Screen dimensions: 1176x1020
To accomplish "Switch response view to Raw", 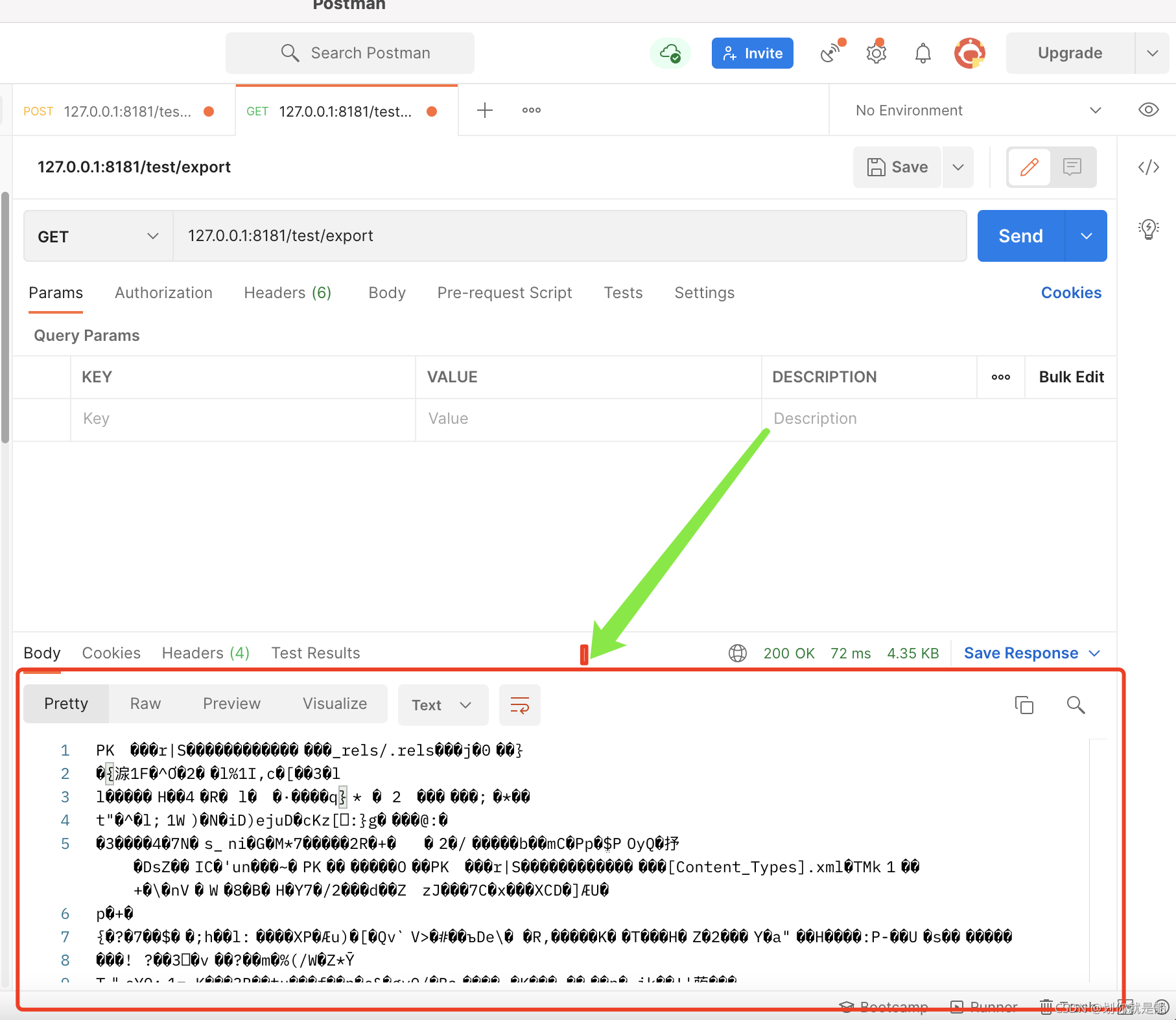I will 145,704.
